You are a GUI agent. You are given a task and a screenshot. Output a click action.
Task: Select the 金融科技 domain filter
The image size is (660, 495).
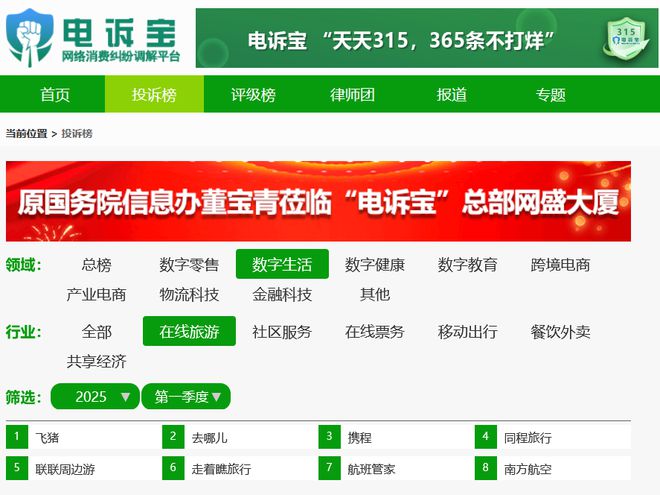click(282, 294)
